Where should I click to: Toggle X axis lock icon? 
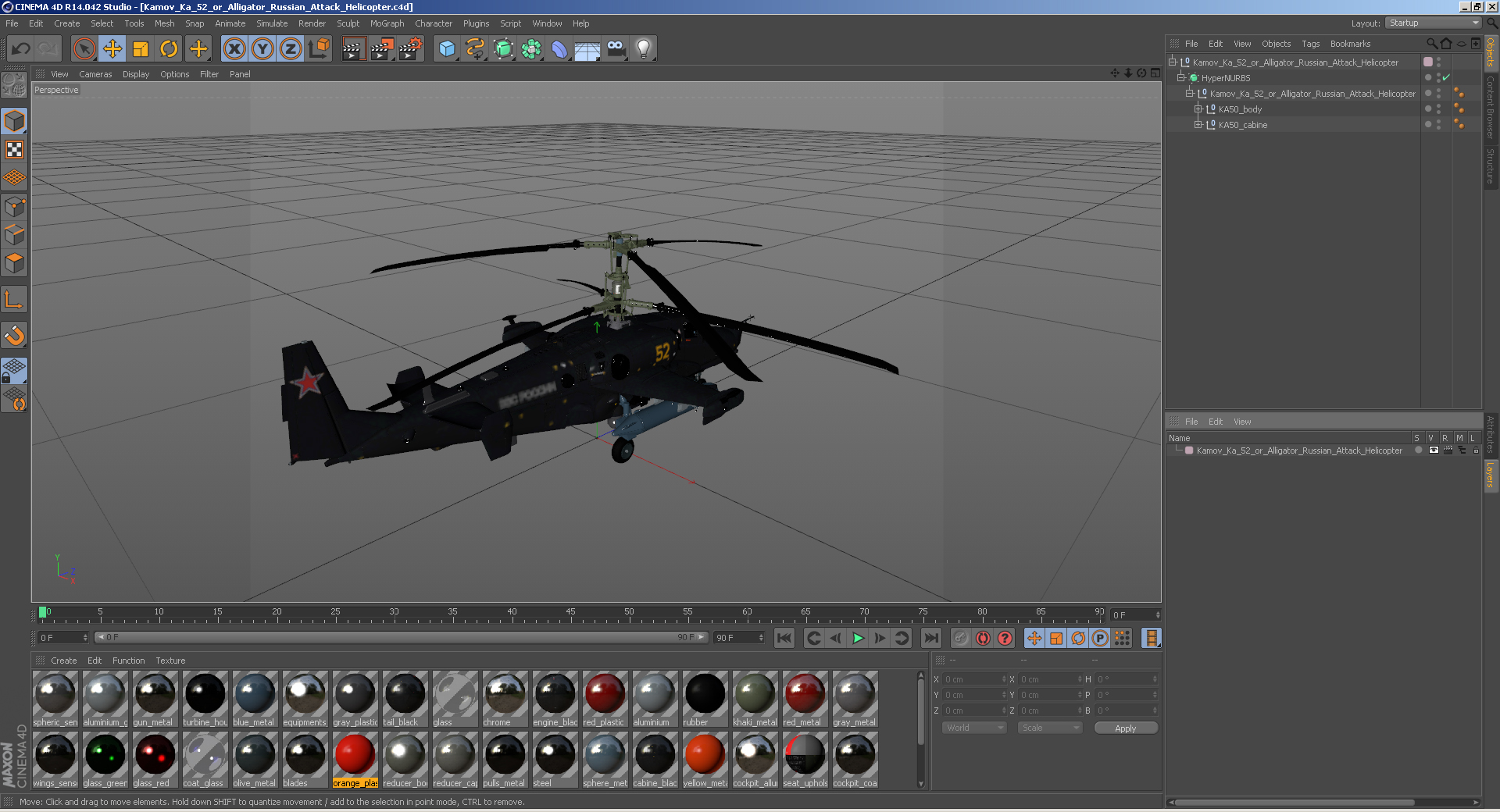(234, 49)
